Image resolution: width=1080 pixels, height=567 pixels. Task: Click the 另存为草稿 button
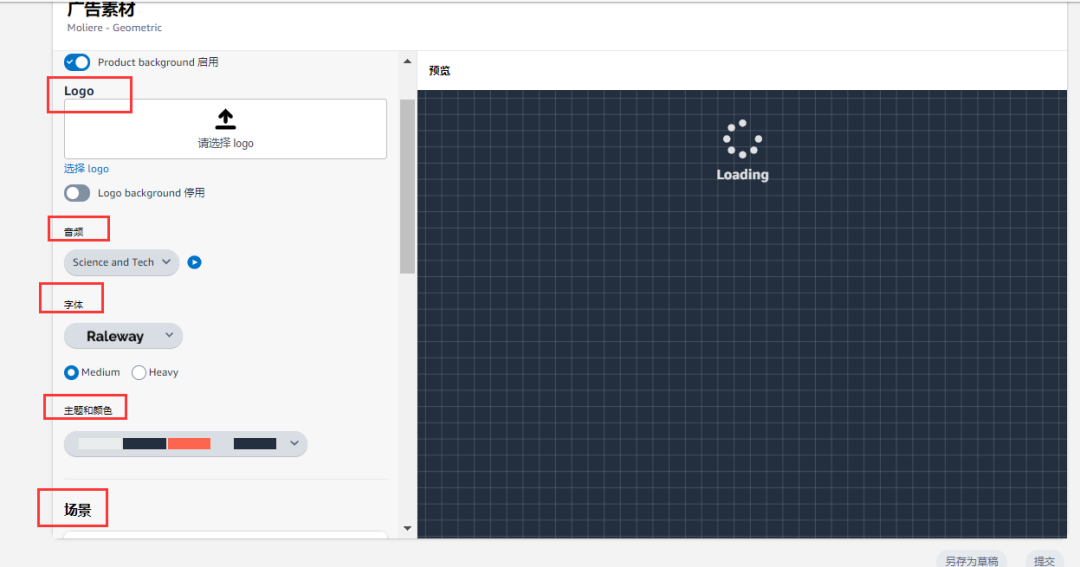point(971,561)
